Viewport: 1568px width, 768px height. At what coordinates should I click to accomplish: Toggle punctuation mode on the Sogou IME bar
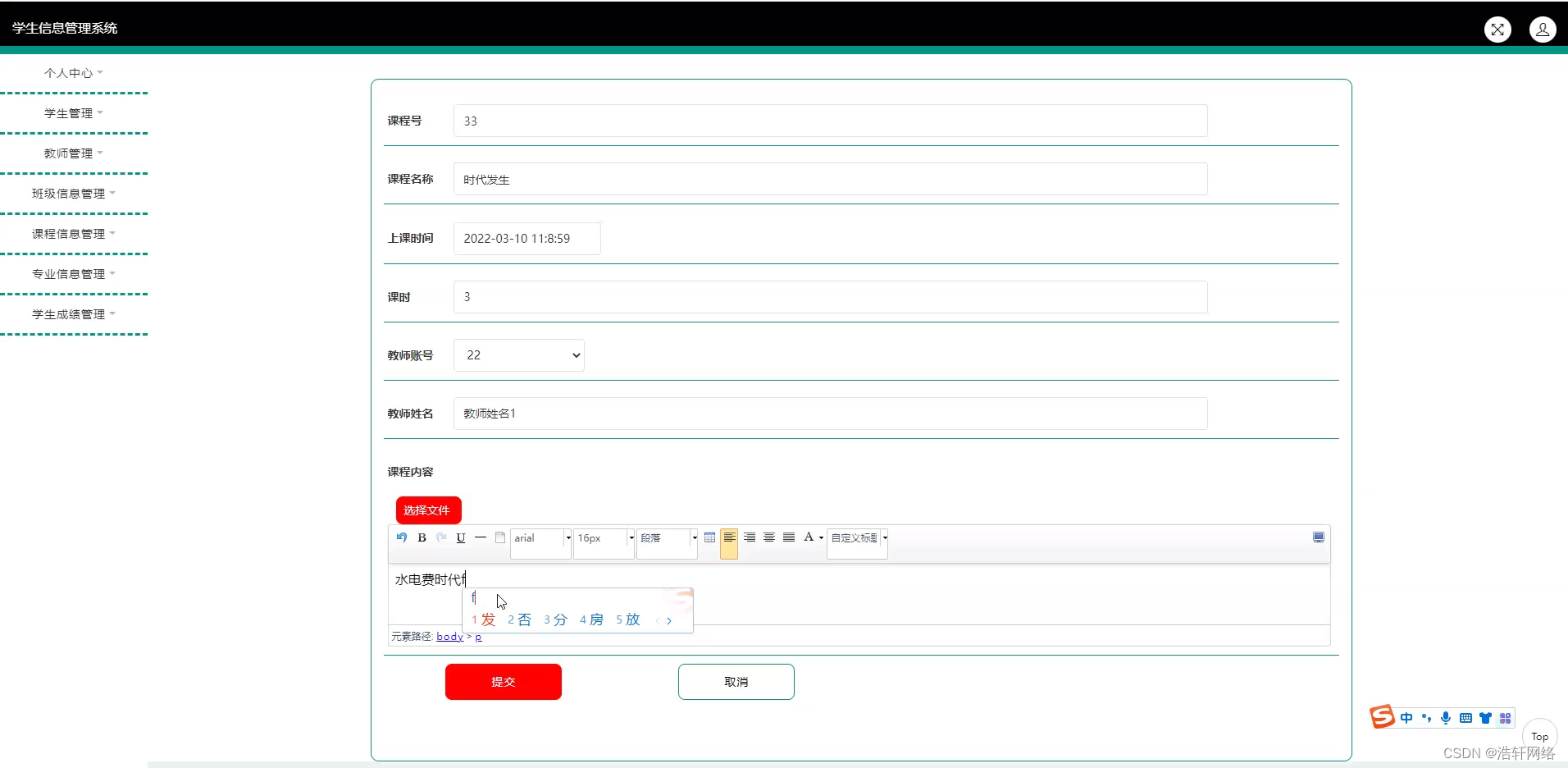pyautogui.click(x=1427, y=717)
